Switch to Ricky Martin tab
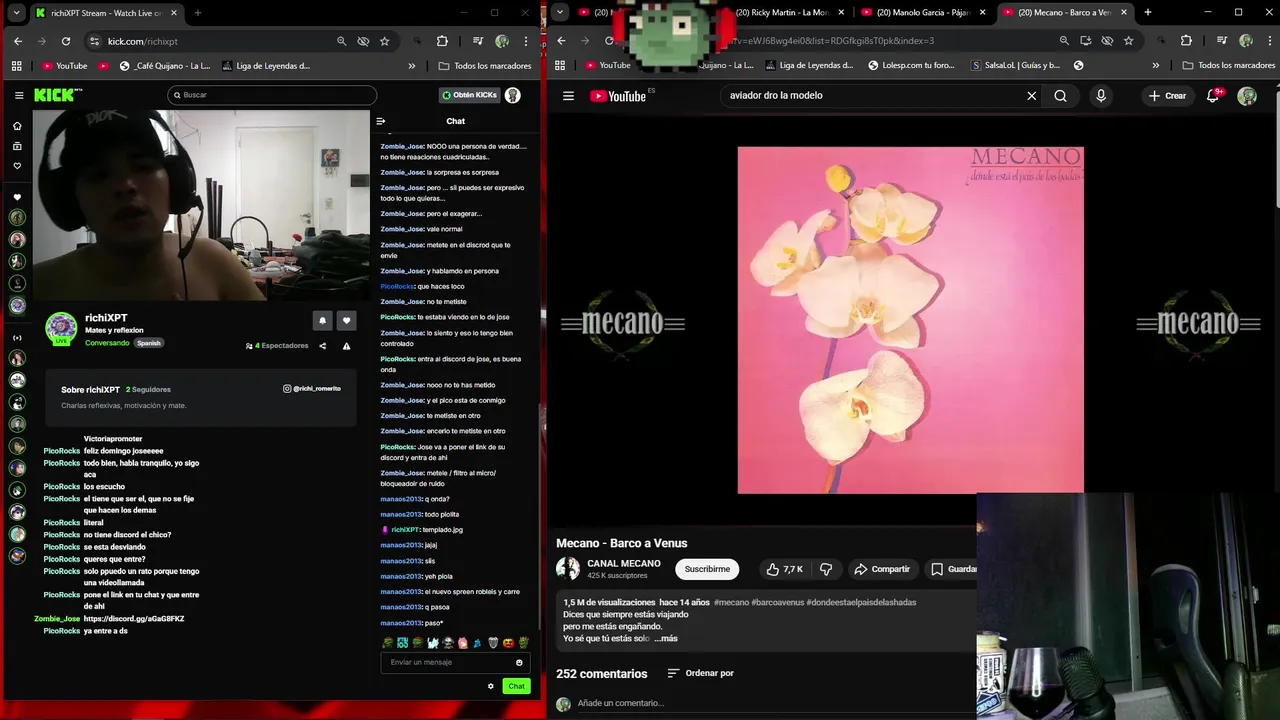Viewport: 1280px width, 720px height. 785,12
